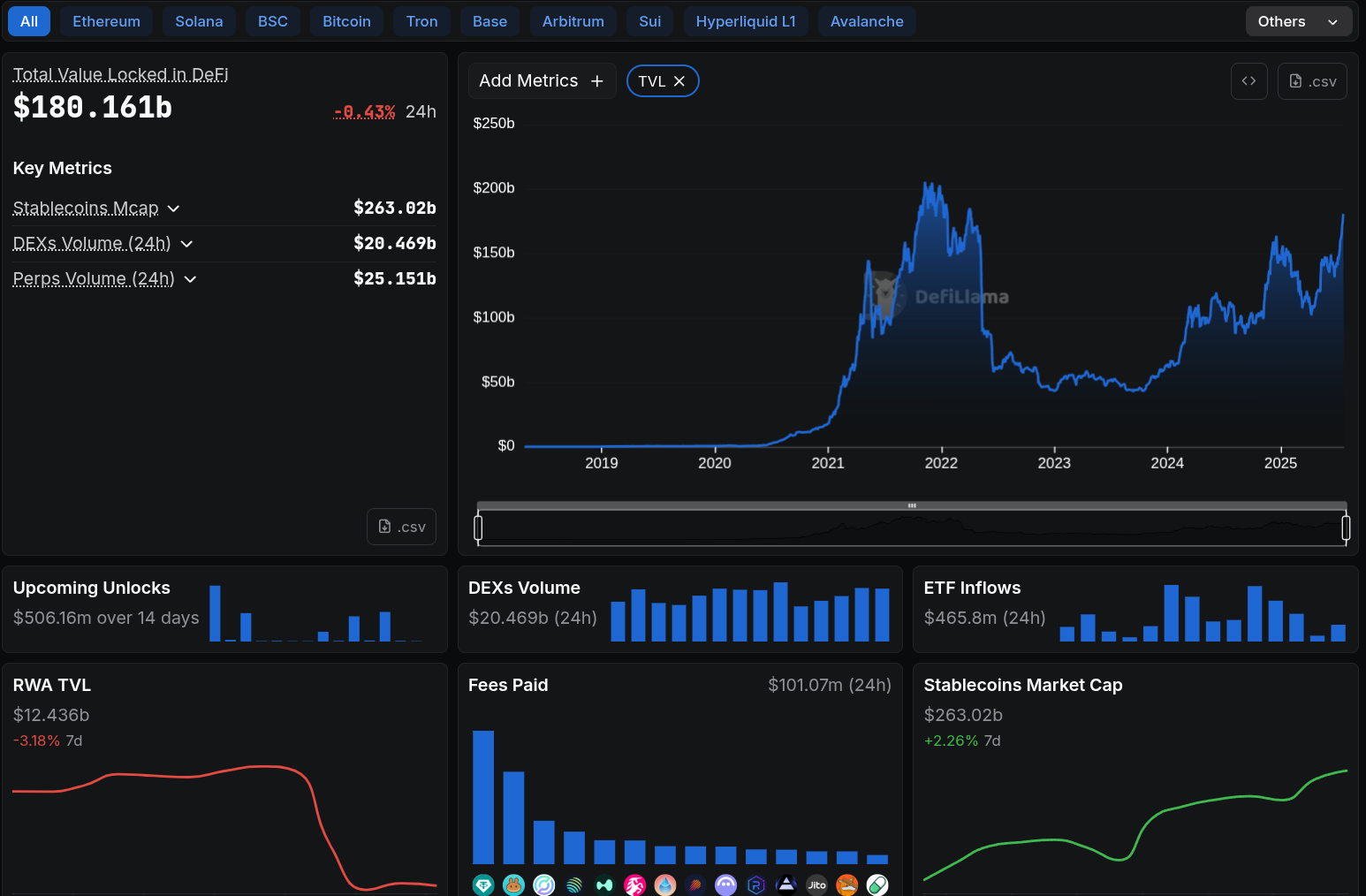Click the range selector top drag bar
This screenshot has width=1366, height=896.
912,505
